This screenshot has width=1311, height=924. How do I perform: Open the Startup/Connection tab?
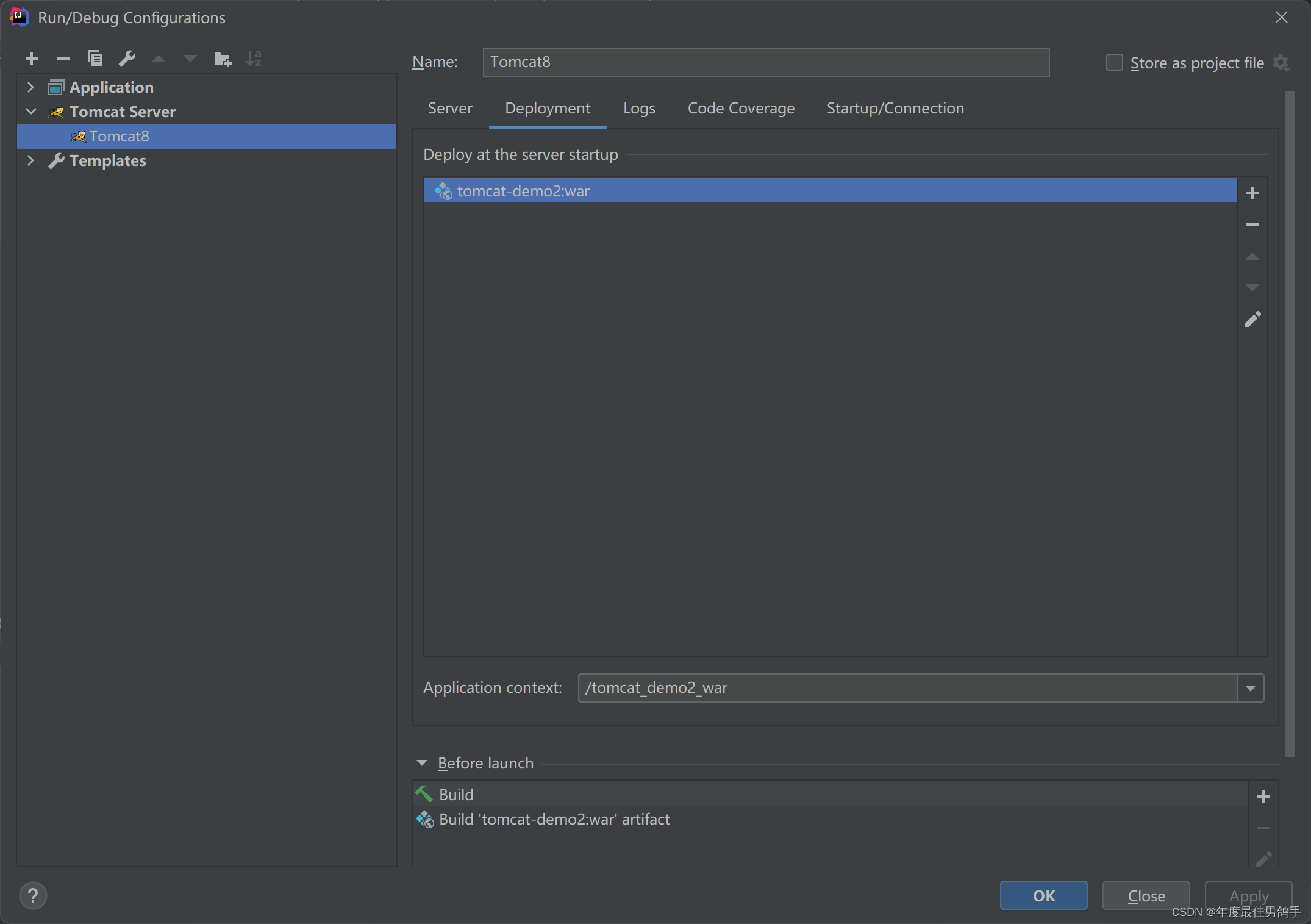coord(895,109)
